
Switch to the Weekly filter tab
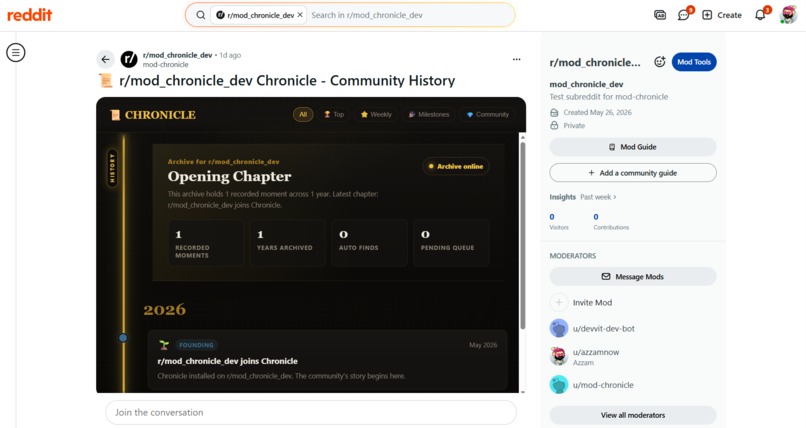click(376, 115)
